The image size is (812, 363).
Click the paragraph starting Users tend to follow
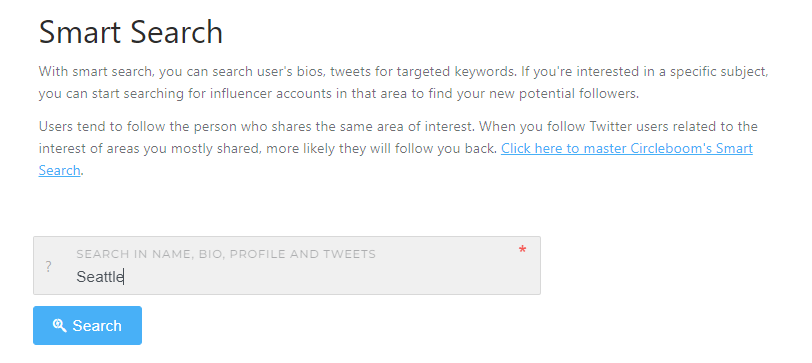pos(398,148)
